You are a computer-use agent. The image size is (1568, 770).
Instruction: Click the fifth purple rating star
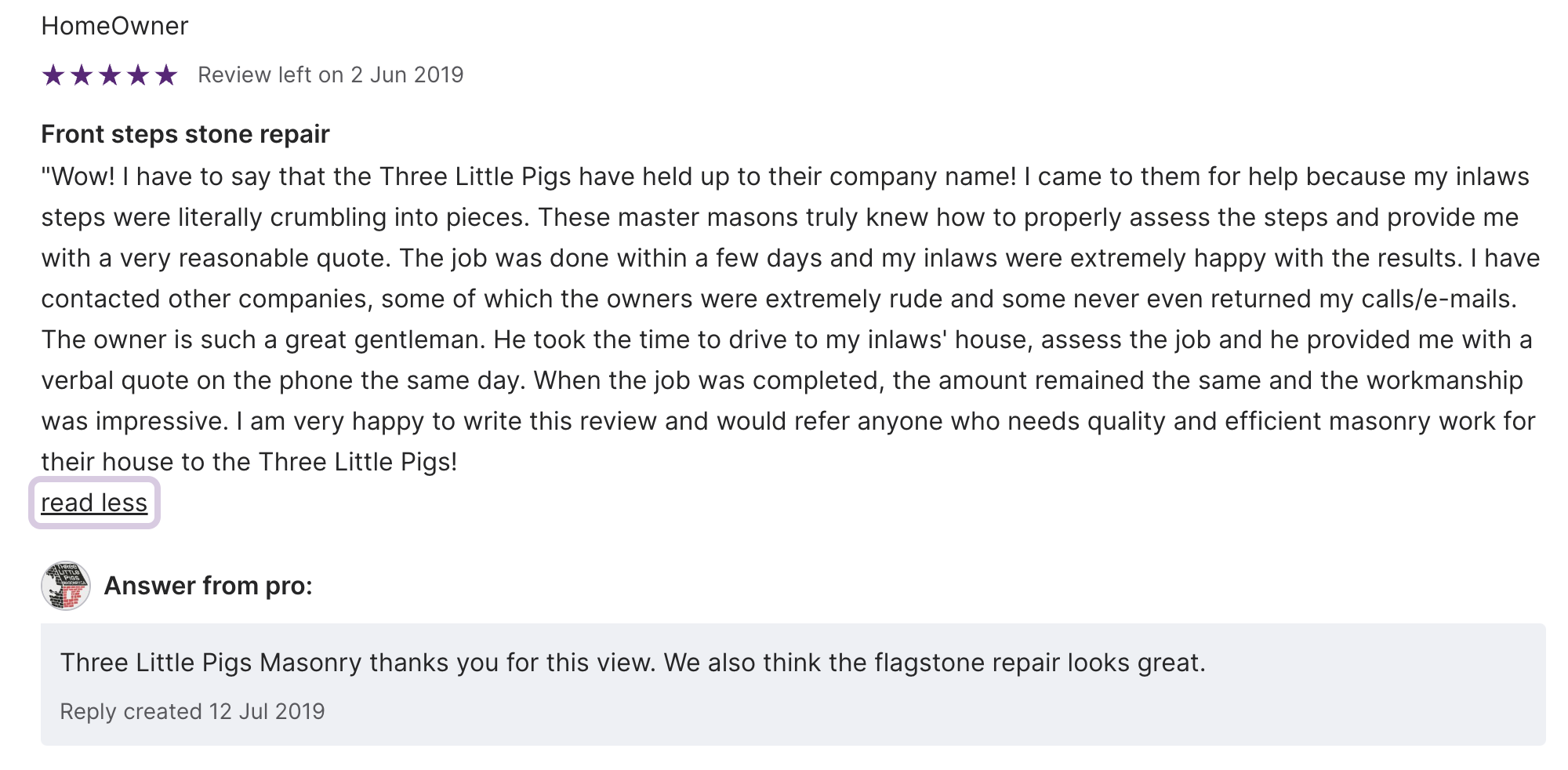coord(166,75)
